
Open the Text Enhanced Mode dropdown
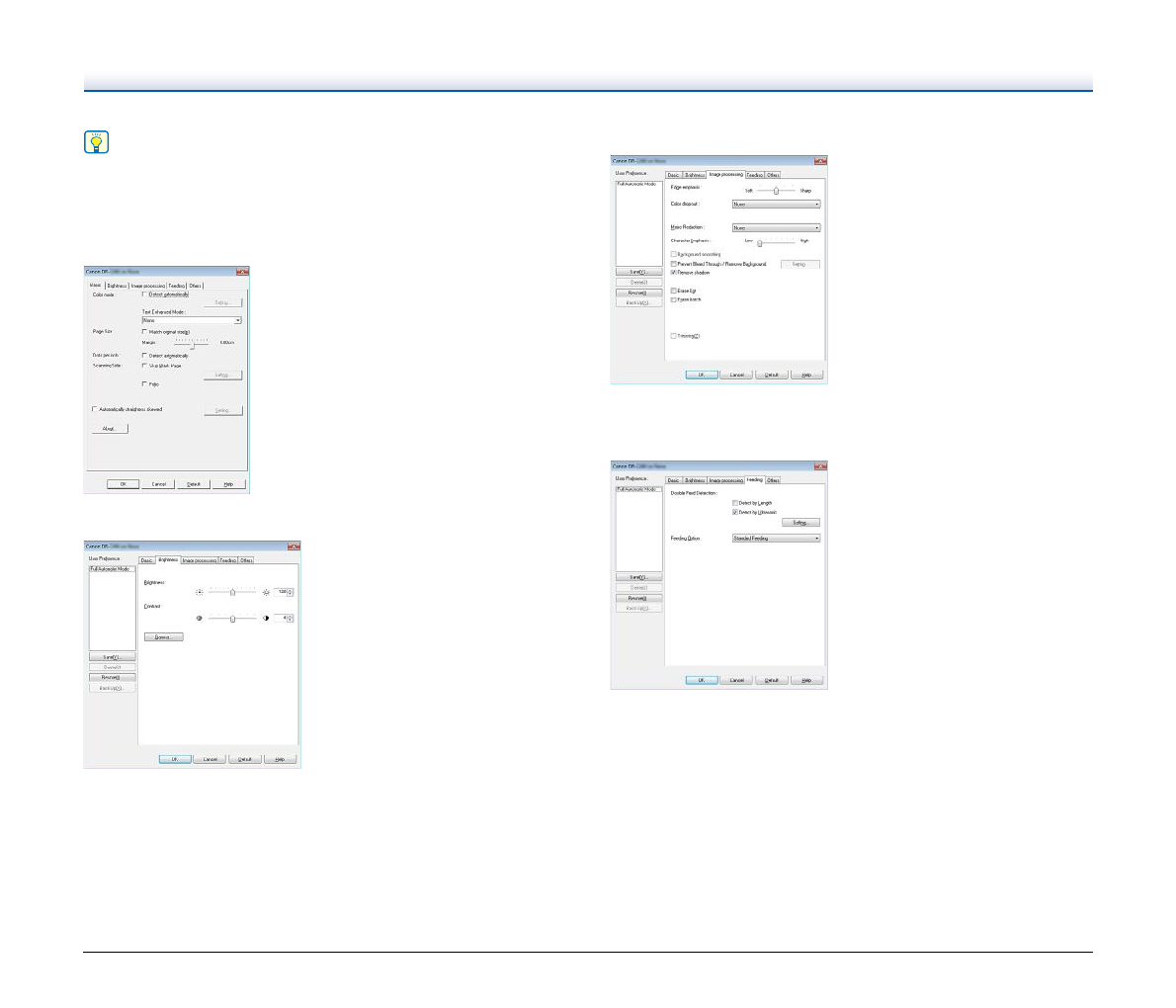(x=192, y=320)
